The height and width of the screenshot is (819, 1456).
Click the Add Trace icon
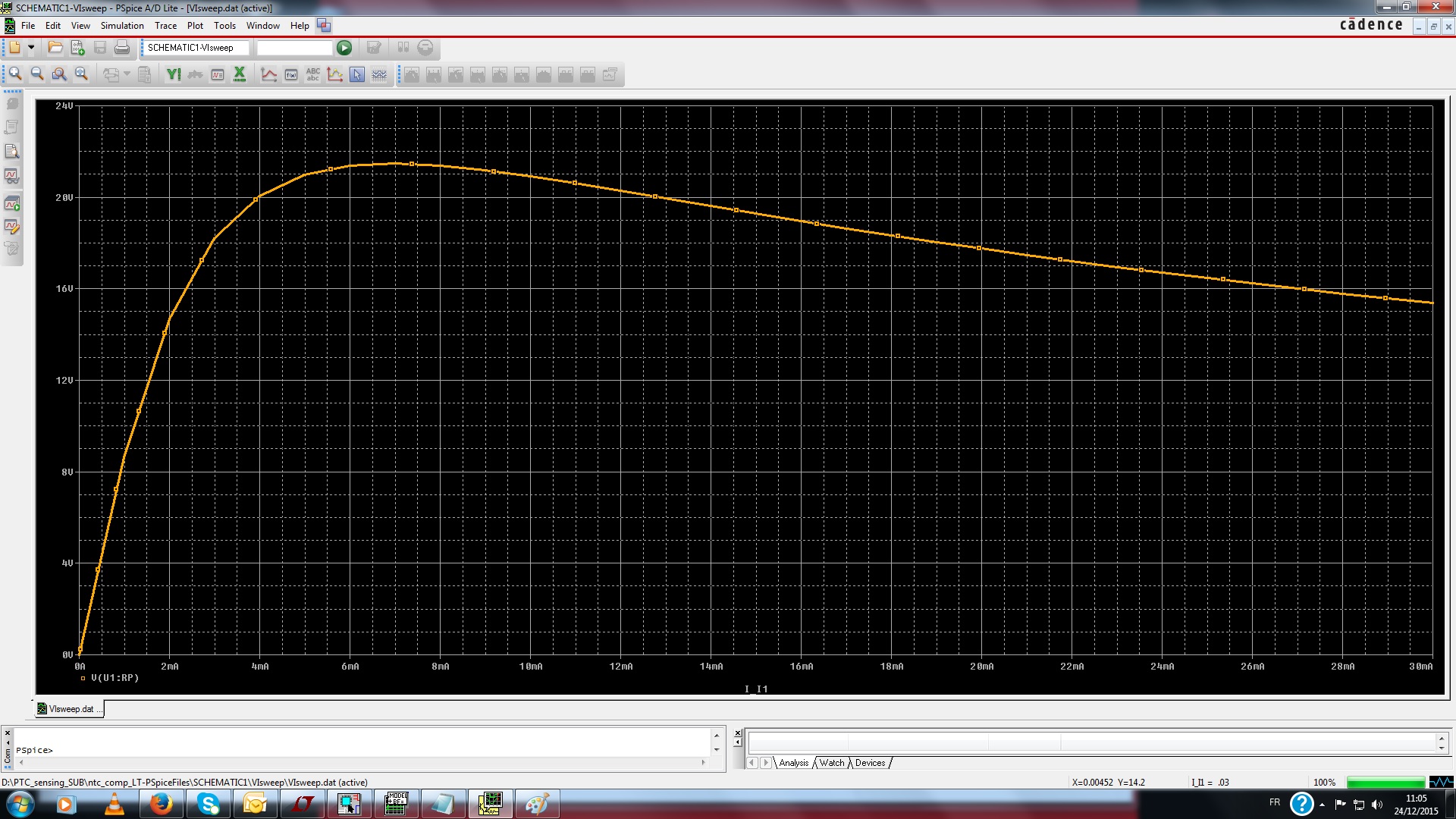coord(268,74)
